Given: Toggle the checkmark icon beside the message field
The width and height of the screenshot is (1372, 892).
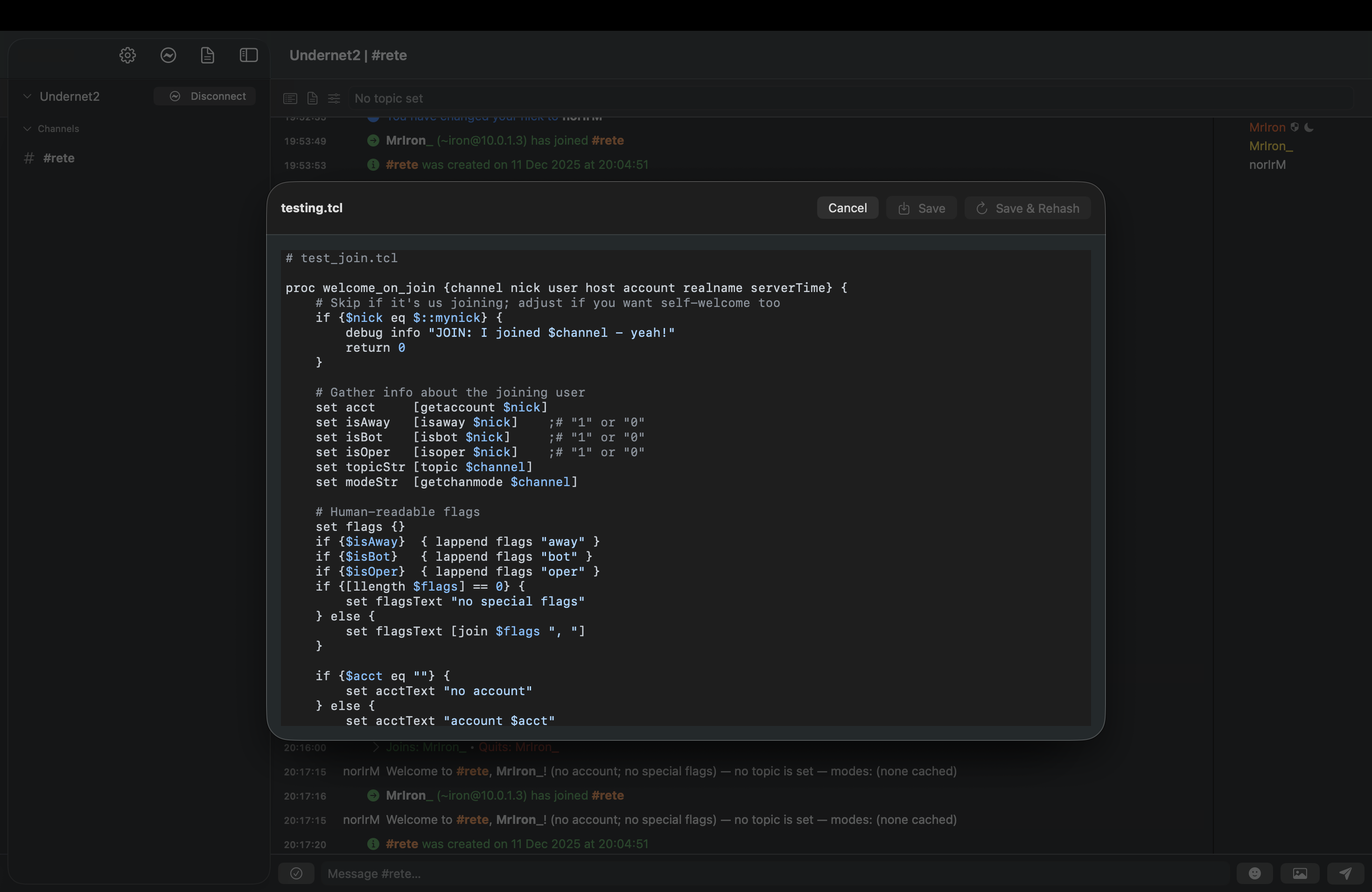Looking at the screenshot, I should click(296, 873).
